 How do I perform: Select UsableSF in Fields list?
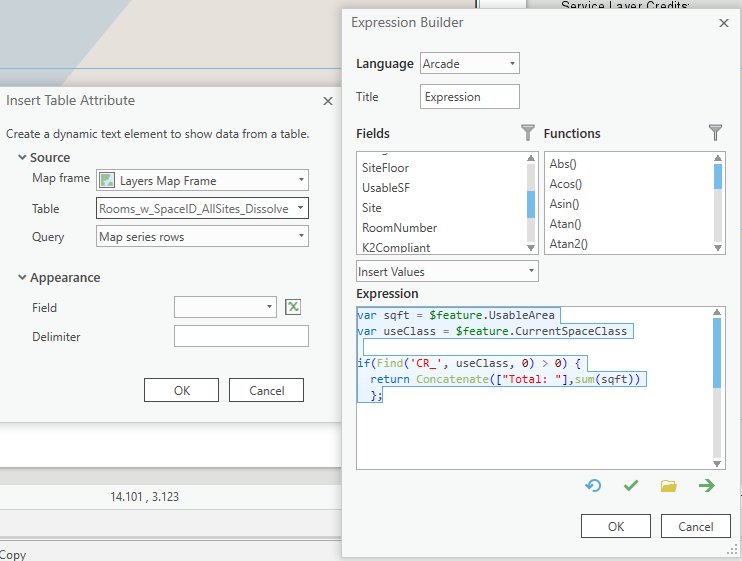386,188
